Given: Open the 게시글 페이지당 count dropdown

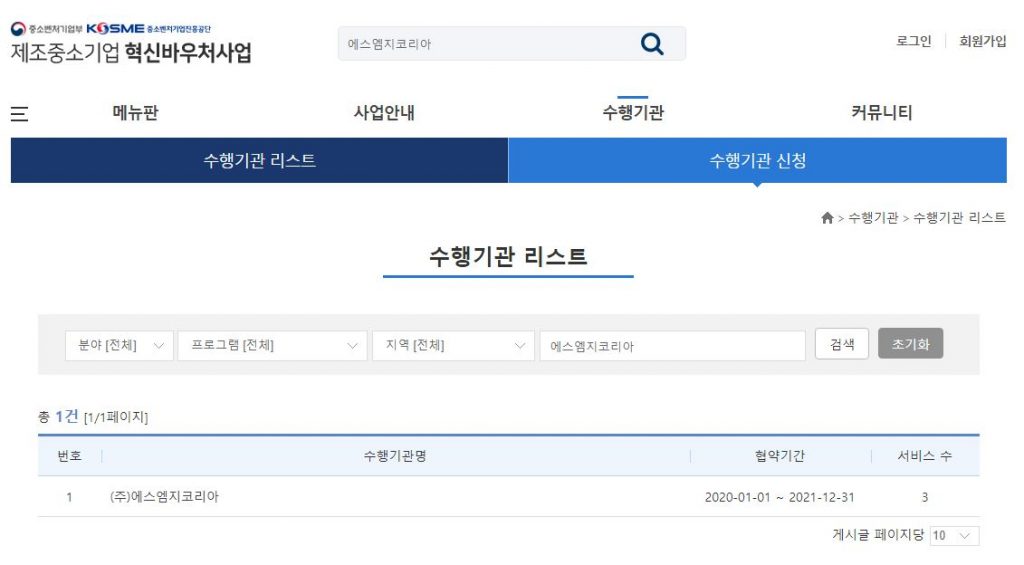Looking at the screenshot, I should pyautogui.click(x=954, y=536).
